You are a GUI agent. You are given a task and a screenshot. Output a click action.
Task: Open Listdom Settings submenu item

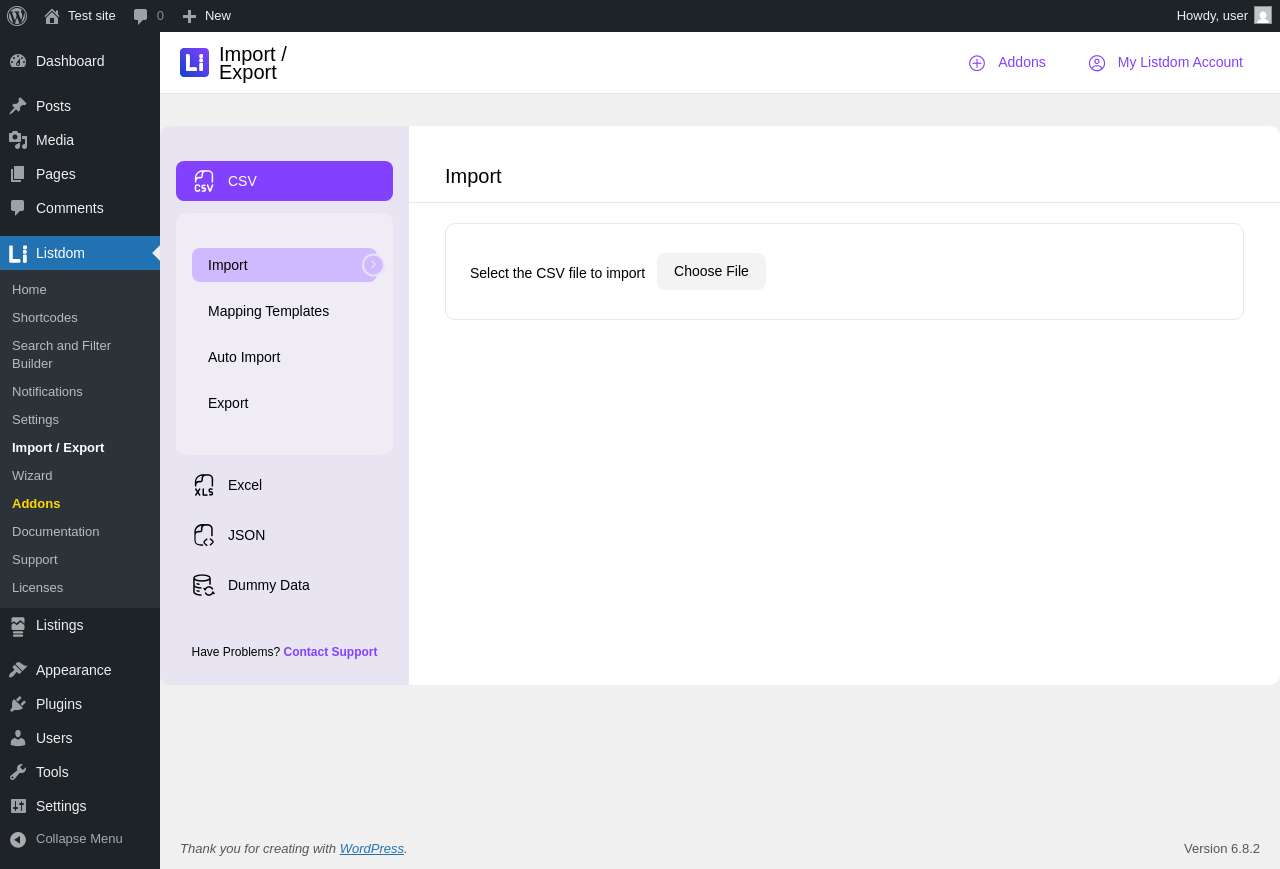coord(80,420)
